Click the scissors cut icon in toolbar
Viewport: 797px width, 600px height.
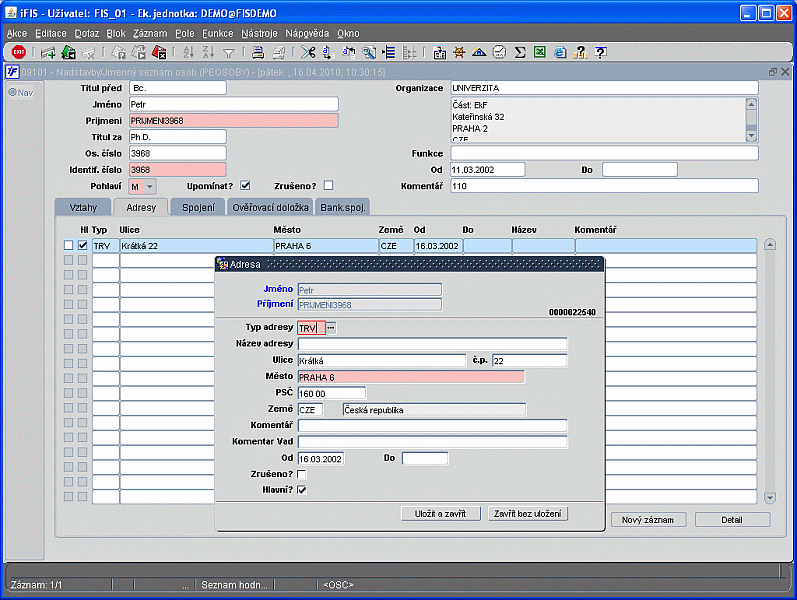click(x=308, y=52)
